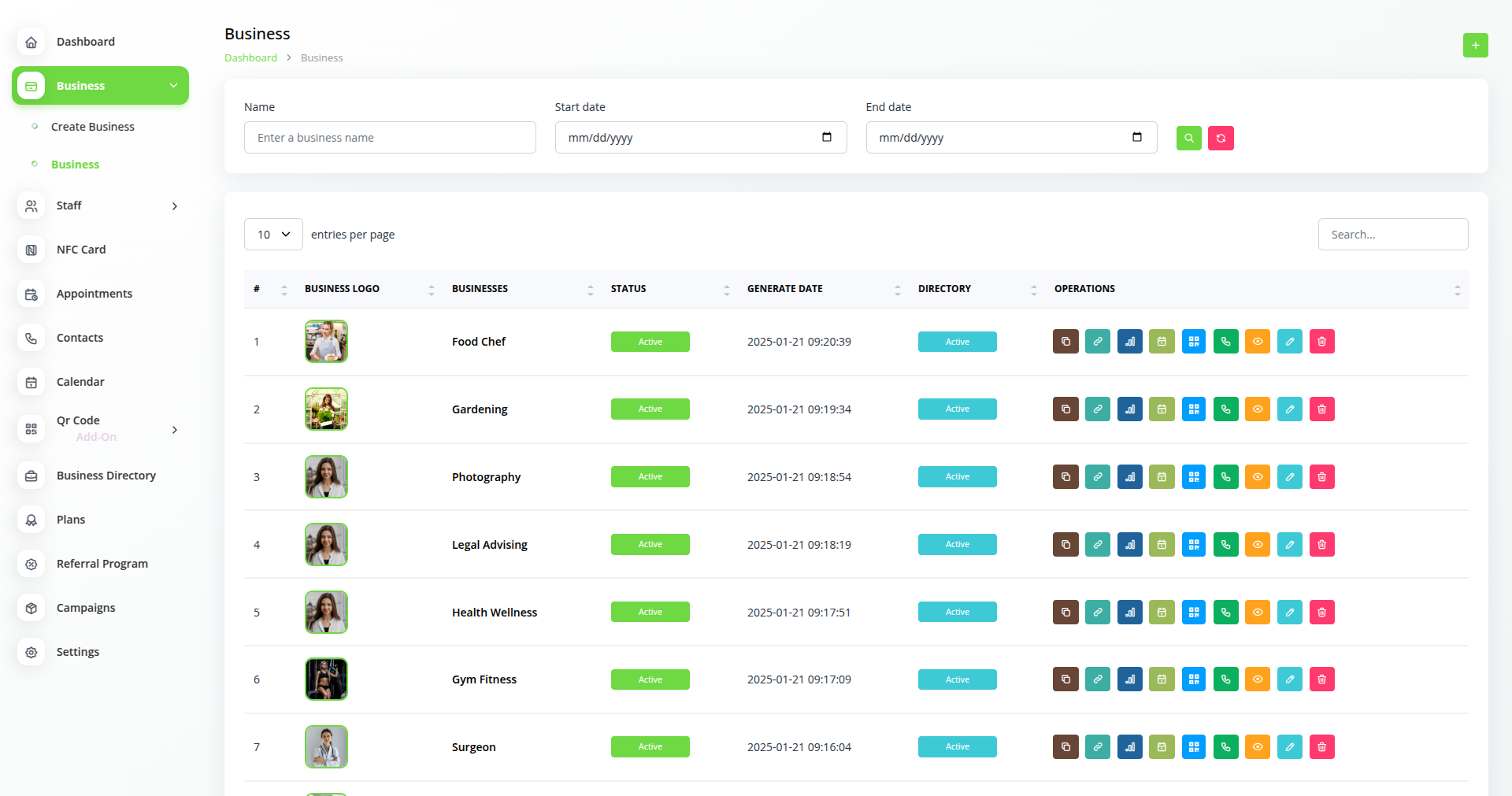Click the business name input field
Screen dimensions: 1512x796
tap(390, 138)
